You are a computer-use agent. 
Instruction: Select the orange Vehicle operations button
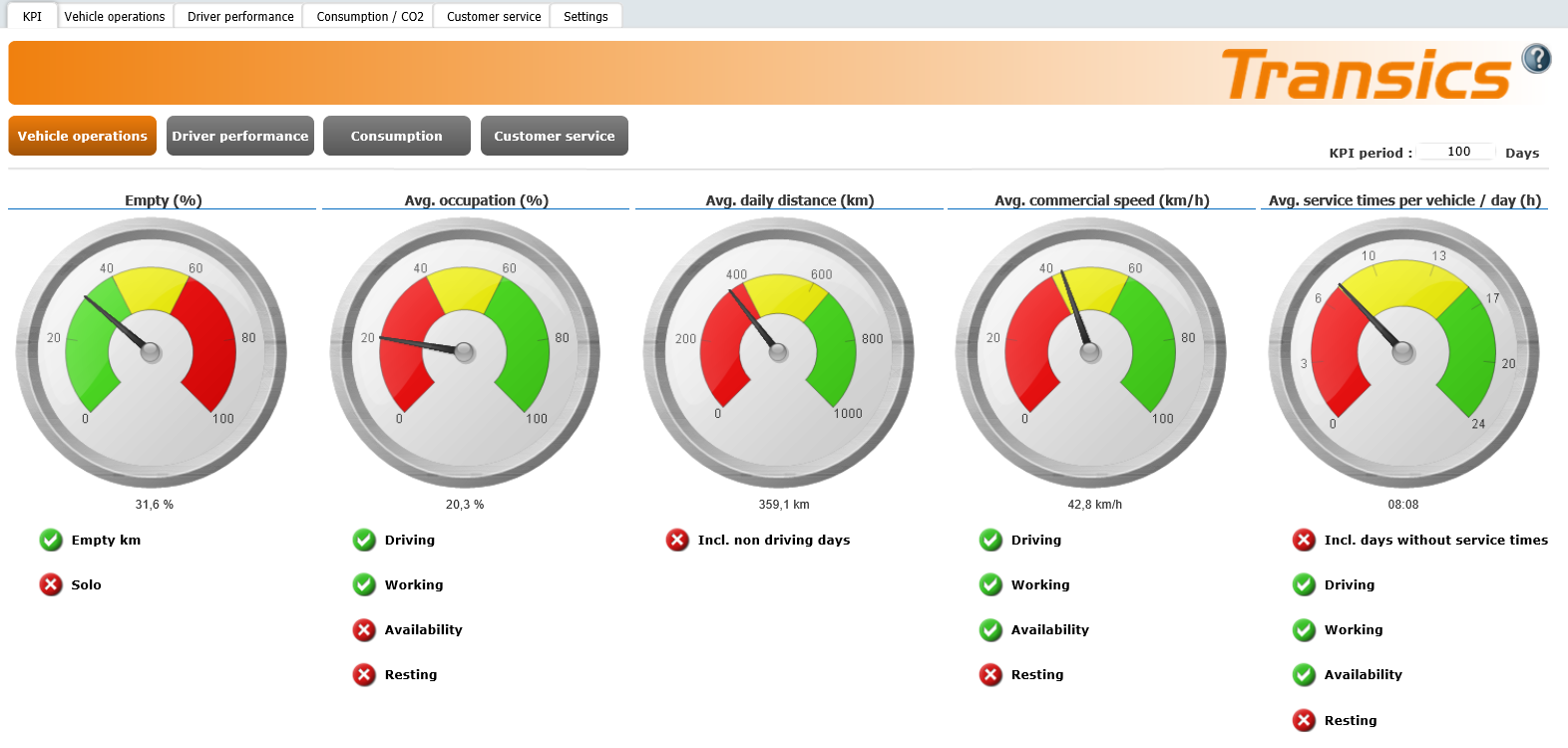pos(83,137)
